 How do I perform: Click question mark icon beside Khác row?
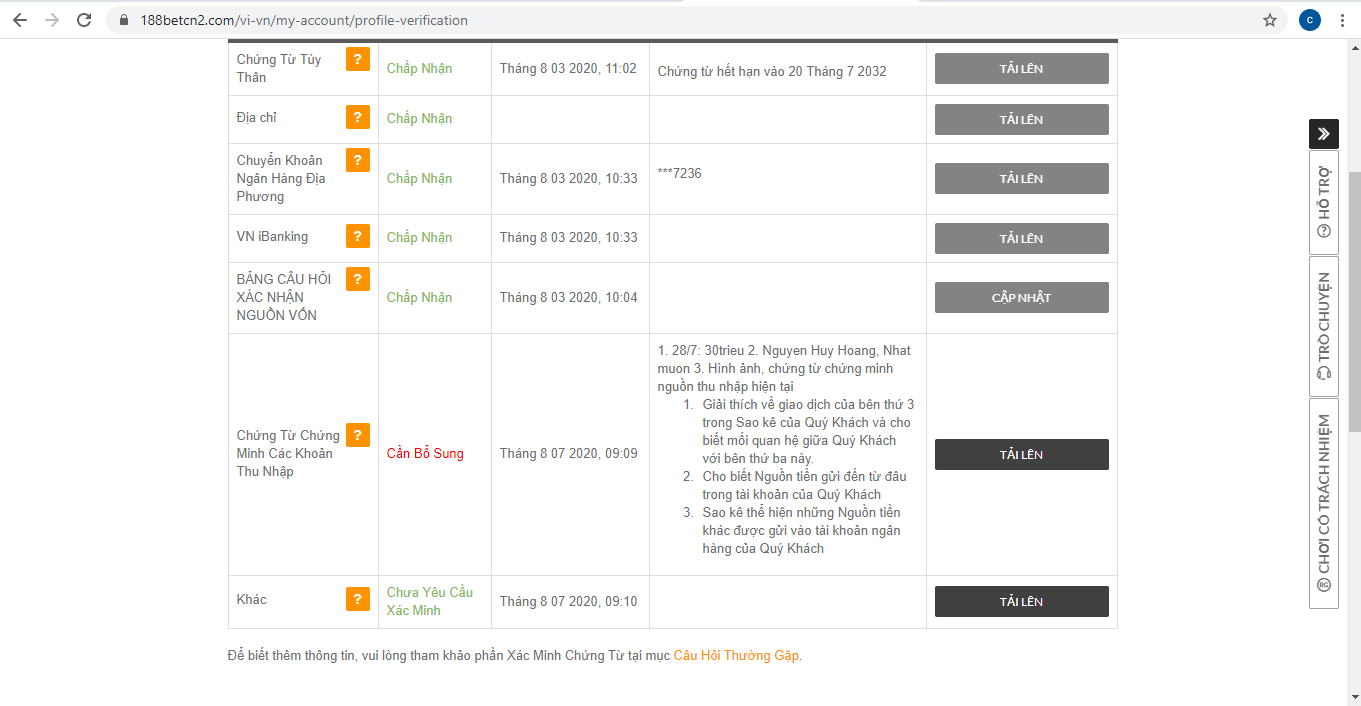tap(357, 600)
